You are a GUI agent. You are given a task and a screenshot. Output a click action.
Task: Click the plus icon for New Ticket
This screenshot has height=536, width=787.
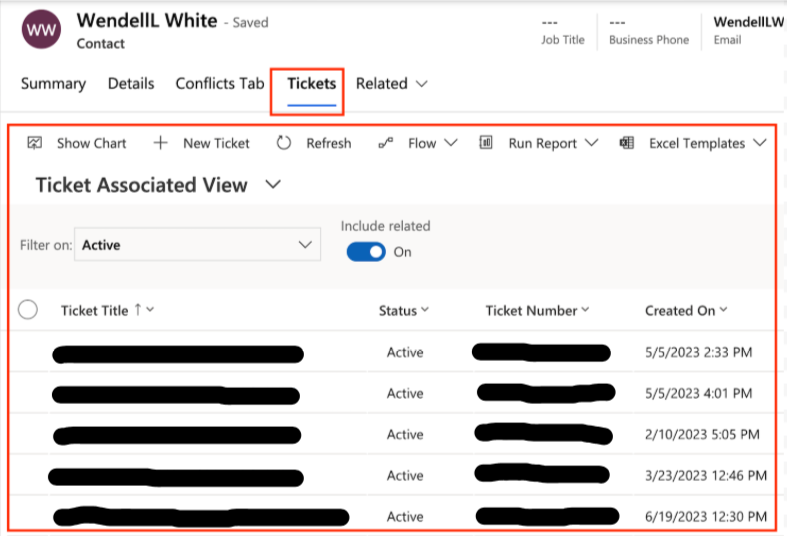(x=160, y=143)
